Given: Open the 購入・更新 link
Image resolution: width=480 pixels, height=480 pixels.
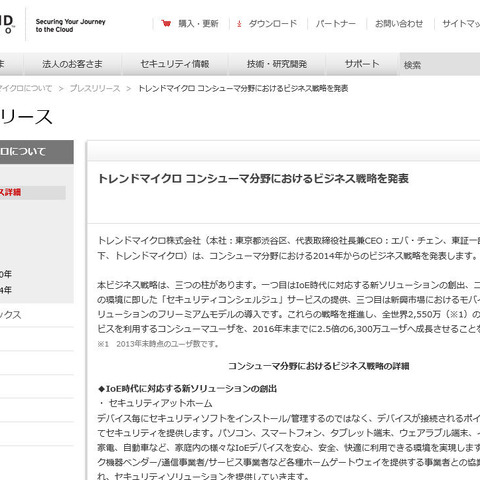Looking at the screenshot, I should click(x=198, y=24).
